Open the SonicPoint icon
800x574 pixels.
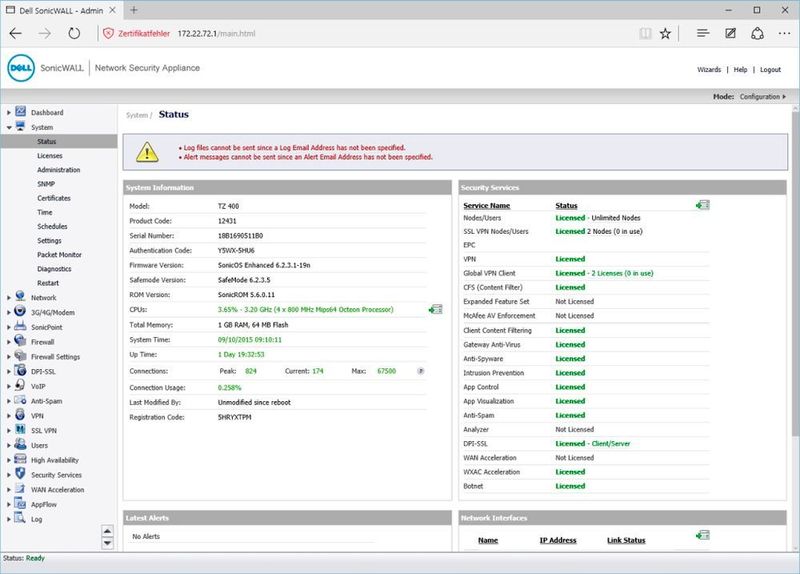coord(20,326)
